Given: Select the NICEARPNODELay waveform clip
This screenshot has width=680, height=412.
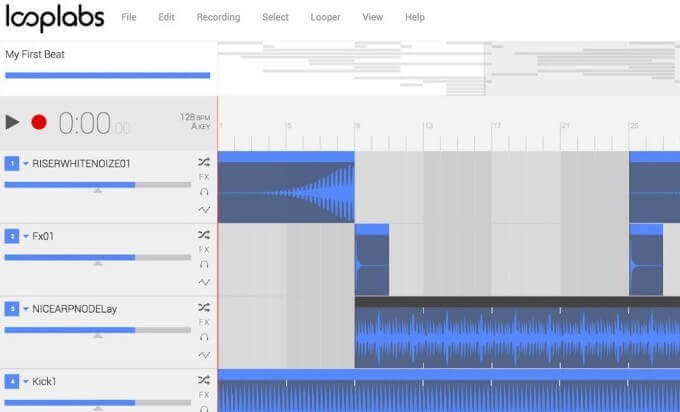Looking at the screenshot, I should coord(517,332).
